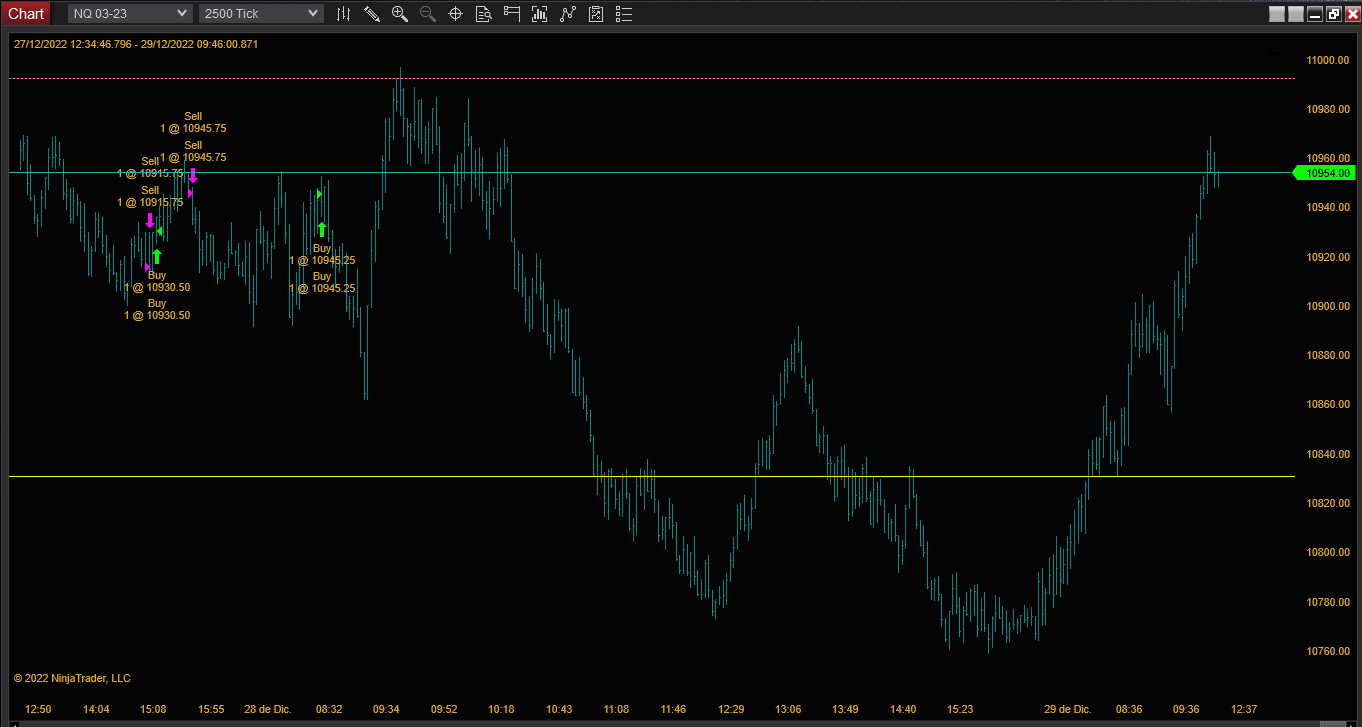Click the green buy arrow above 10930.50
1362x727 pixels.
pos(157,256)
